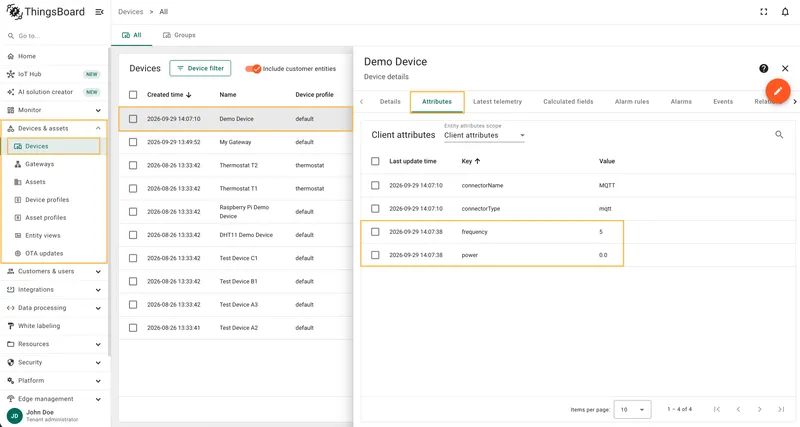Open AI solution creator
The image size is (800, 427).
click(54, 92)
